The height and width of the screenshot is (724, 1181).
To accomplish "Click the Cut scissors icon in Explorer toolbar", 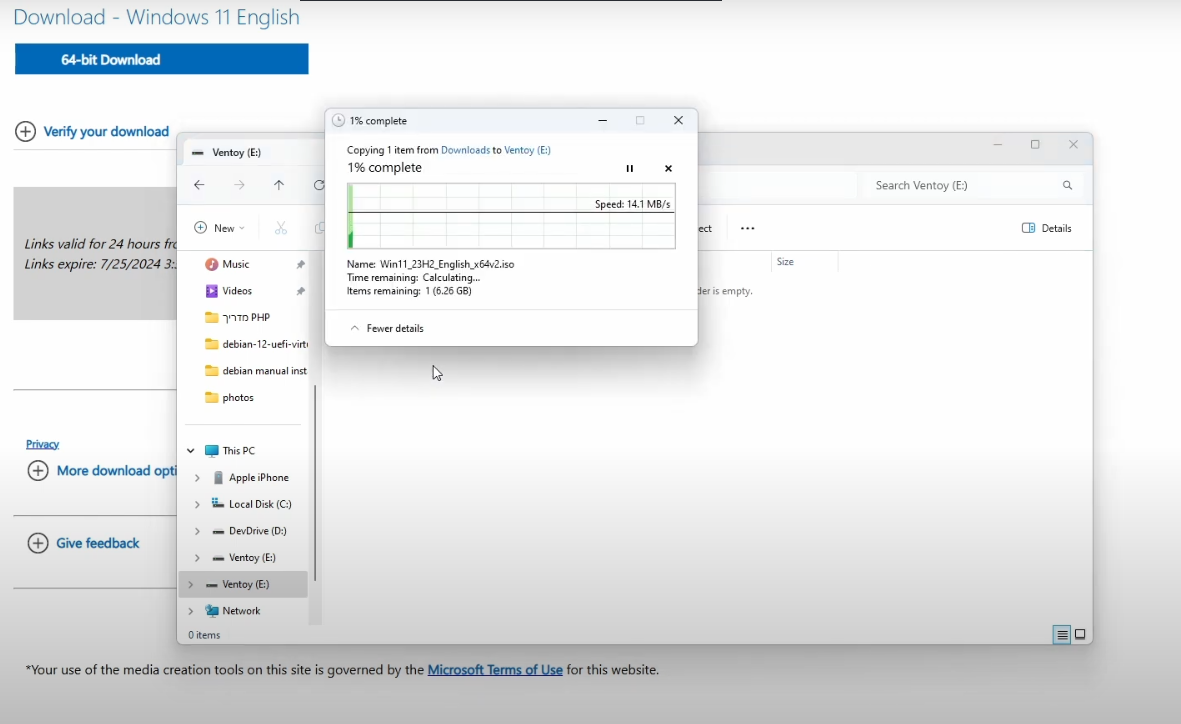I will 281,228.
